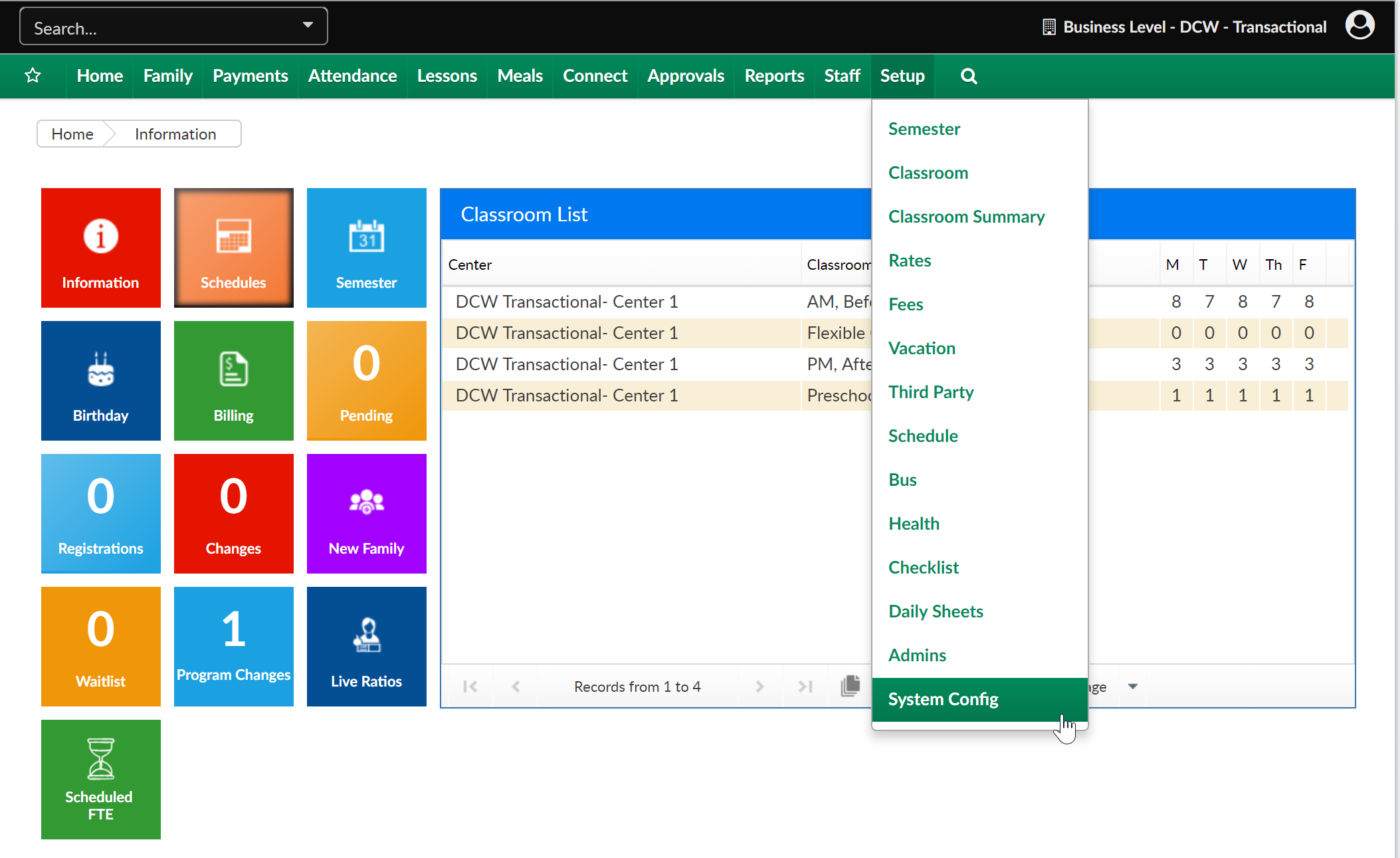Open the Live Ratios tile
The width and height of the screenshot is (1400, 858).
[x=366, y=646]
